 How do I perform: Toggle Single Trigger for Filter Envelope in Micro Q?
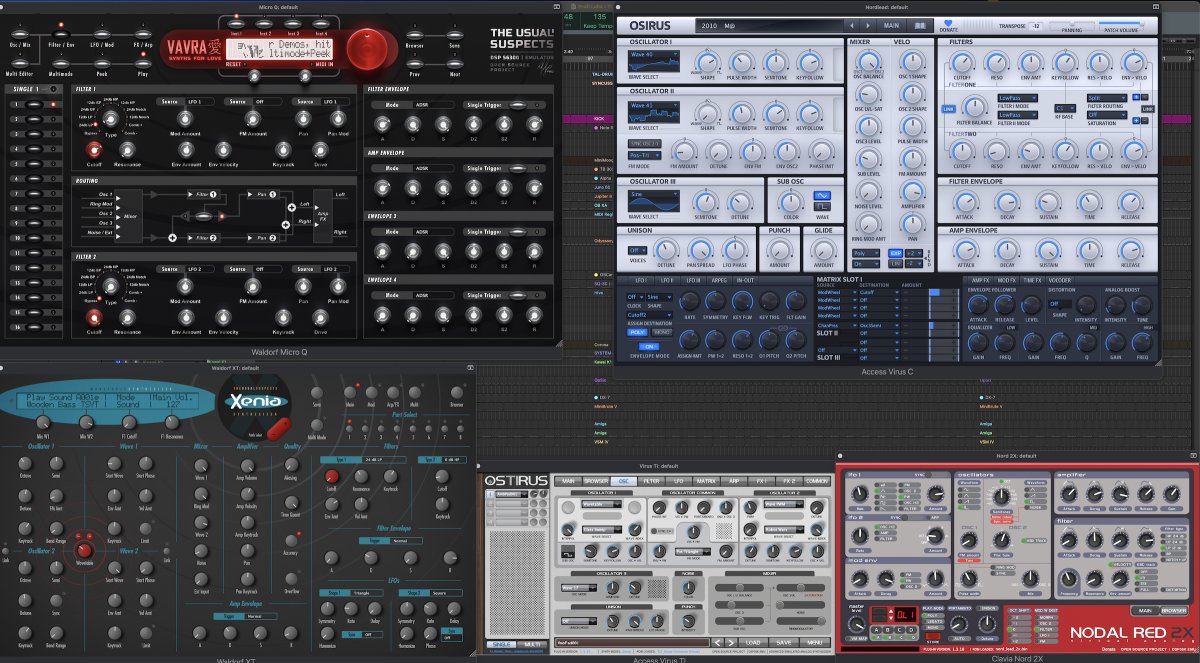click(517, 105)
